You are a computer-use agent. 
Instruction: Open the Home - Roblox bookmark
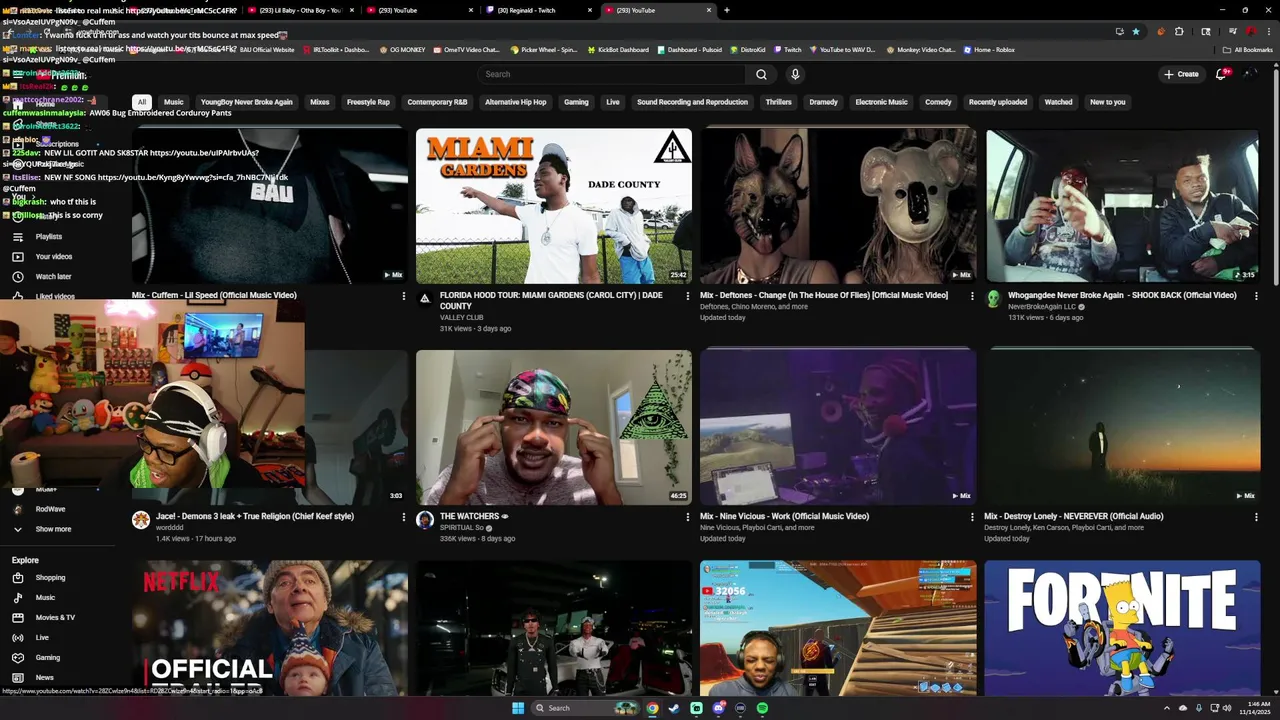point(989,50)
